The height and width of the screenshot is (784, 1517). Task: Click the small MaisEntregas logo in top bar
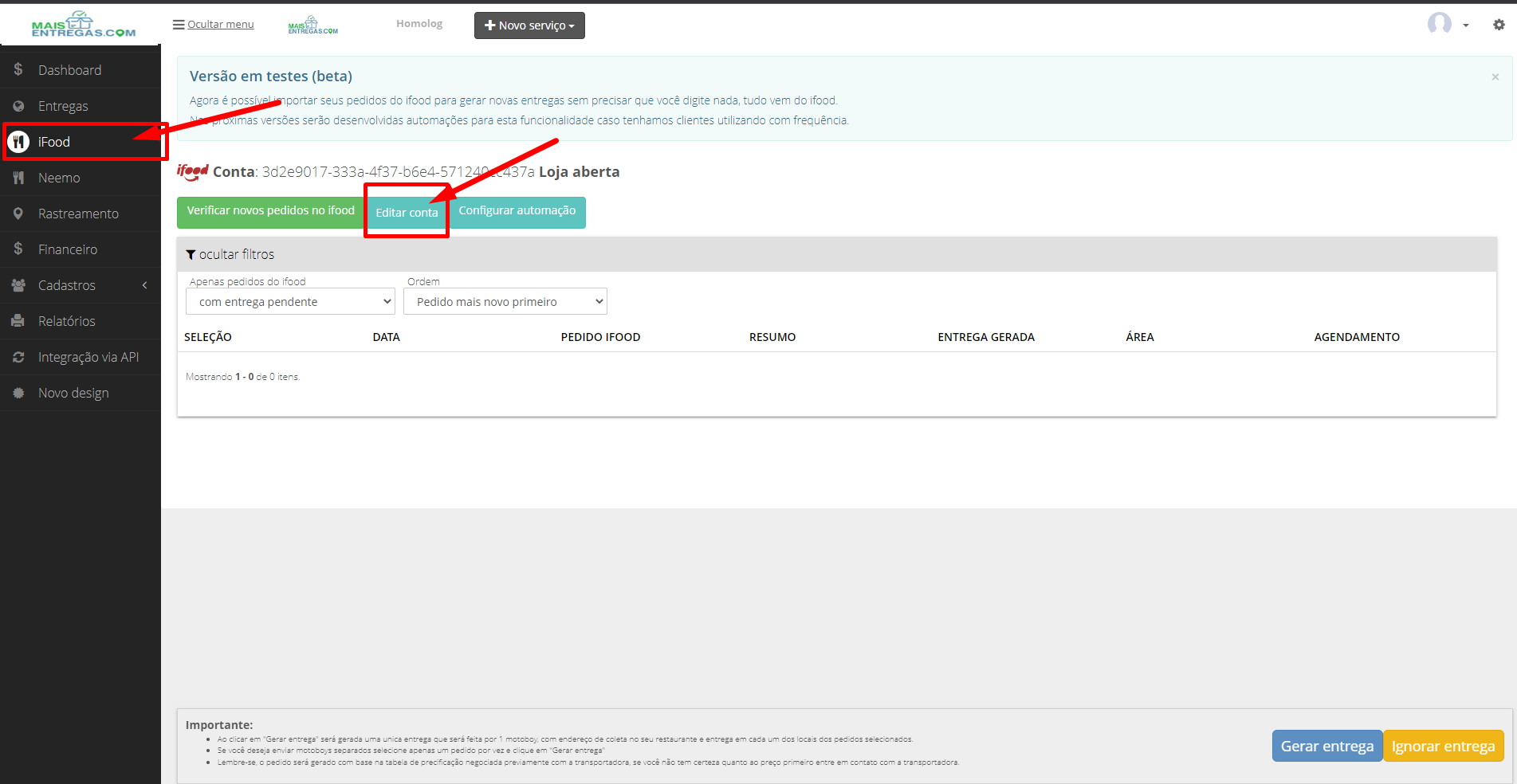point(313,25)
